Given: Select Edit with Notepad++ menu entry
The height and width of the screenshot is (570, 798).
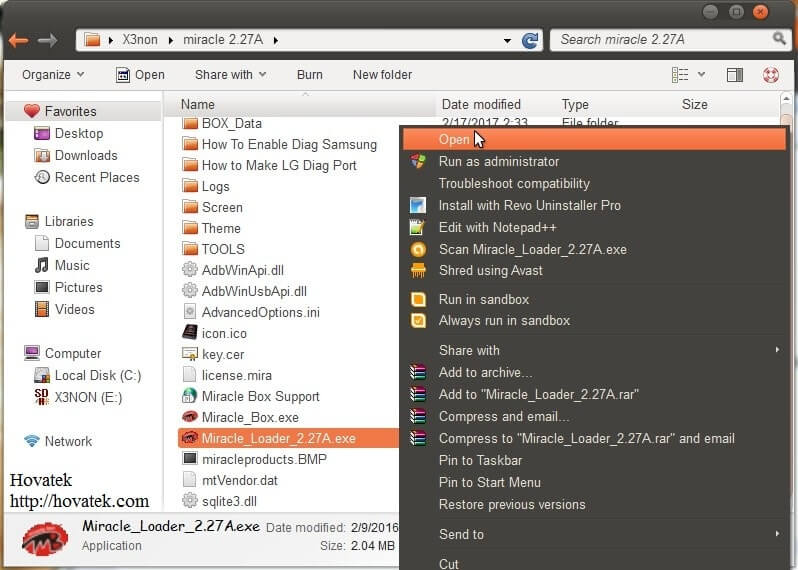Looking at the screenshot, I should (x=498, y=227).
